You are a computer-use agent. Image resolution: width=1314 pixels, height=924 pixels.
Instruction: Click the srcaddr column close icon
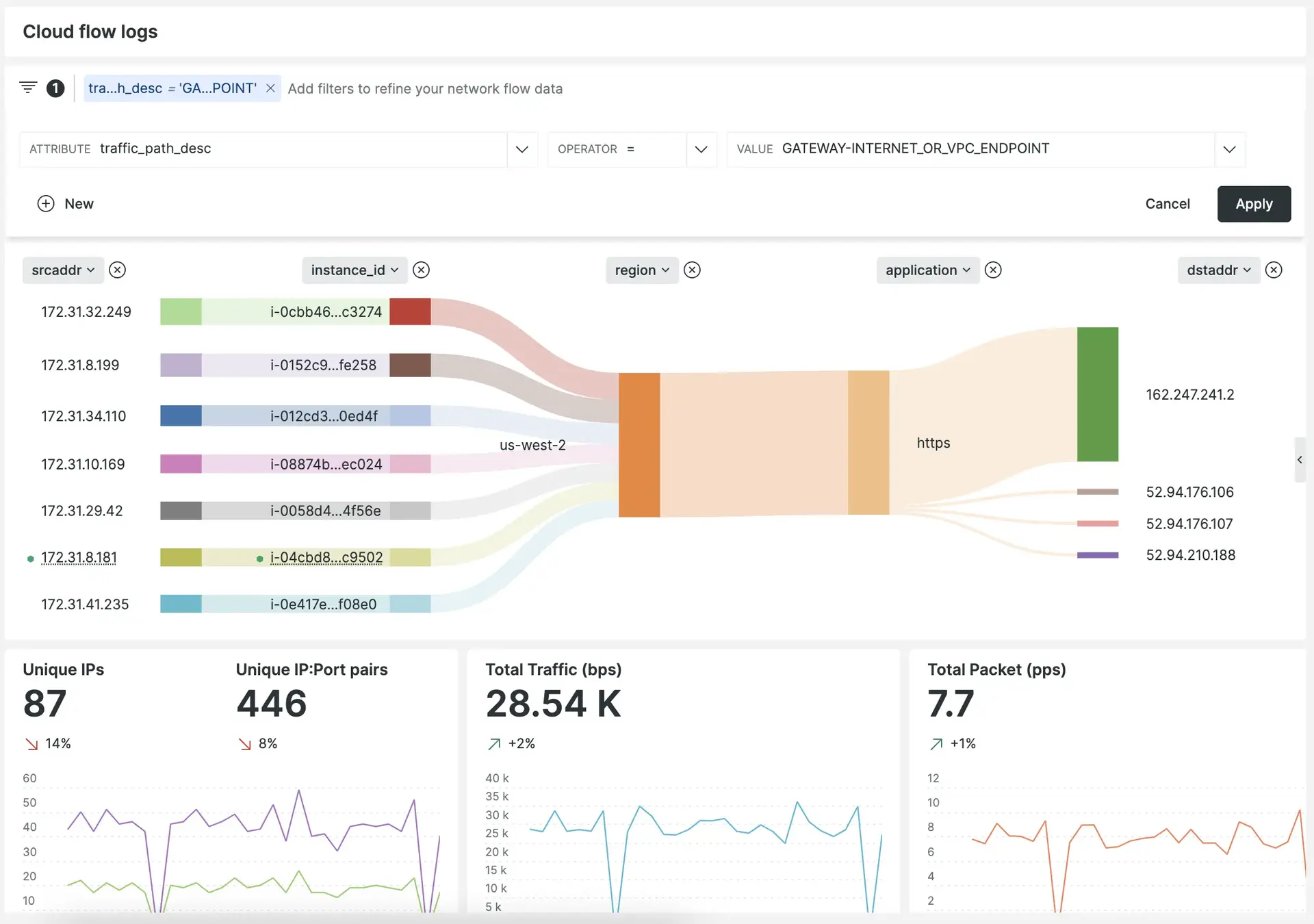[119, 269]
